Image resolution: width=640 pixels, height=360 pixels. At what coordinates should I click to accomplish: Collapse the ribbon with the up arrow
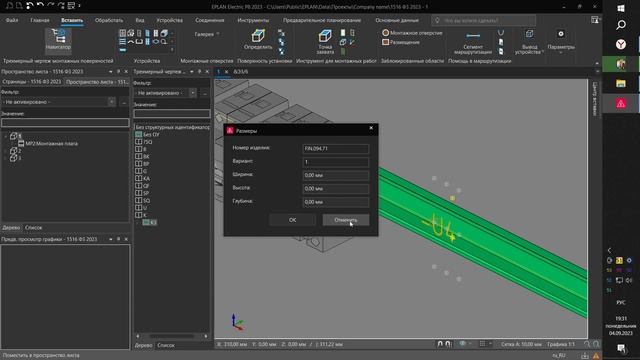pyautogui.click(x=597, y=63)
